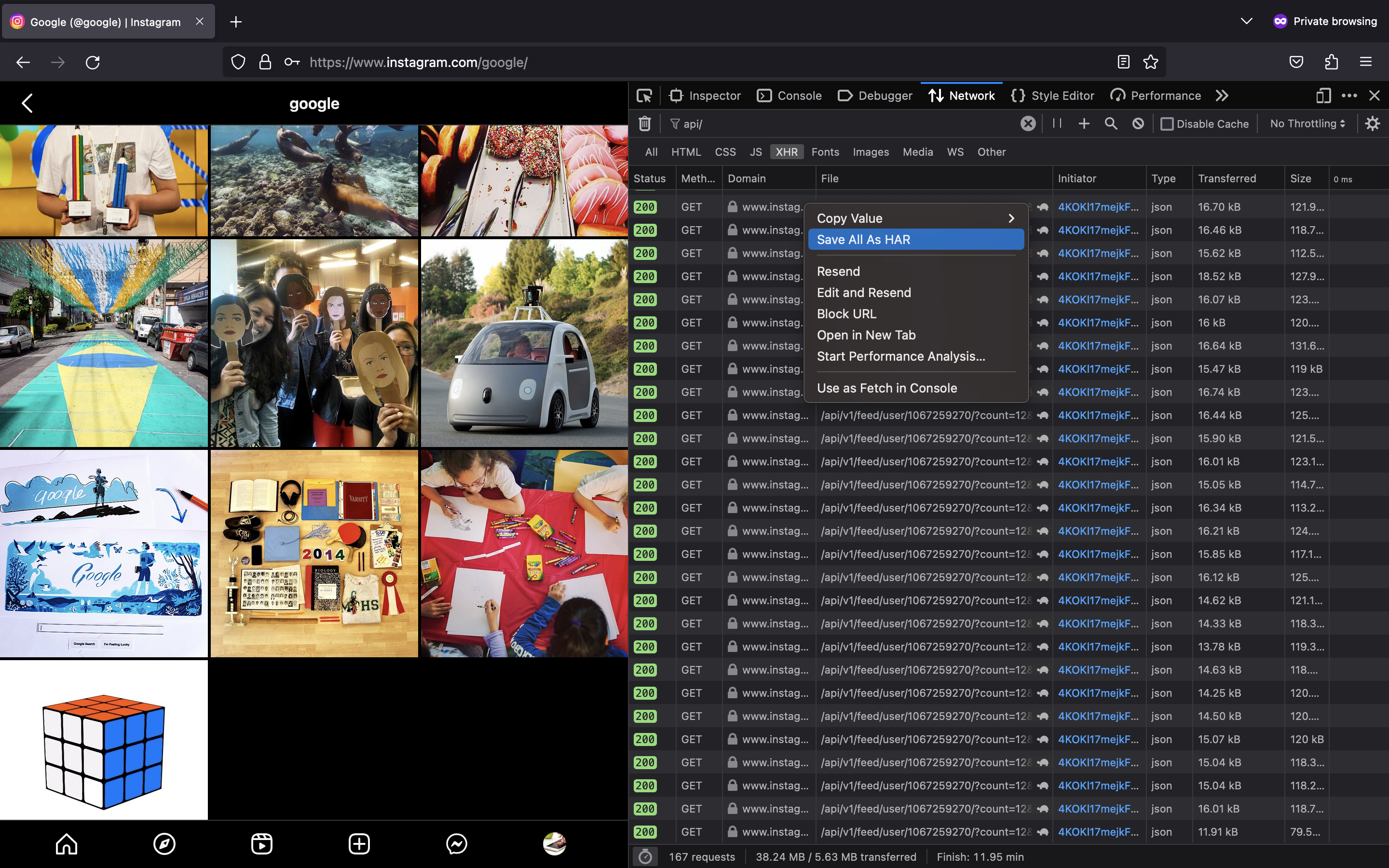1389x868 pixels.
Task: Filter requests by CSS
Action: point(725,152)
